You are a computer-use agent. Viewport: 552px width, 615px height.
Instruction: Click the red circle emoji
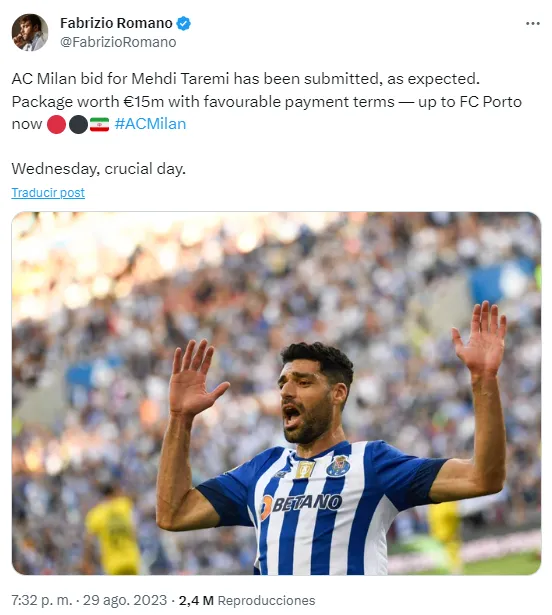coord(56,124)
